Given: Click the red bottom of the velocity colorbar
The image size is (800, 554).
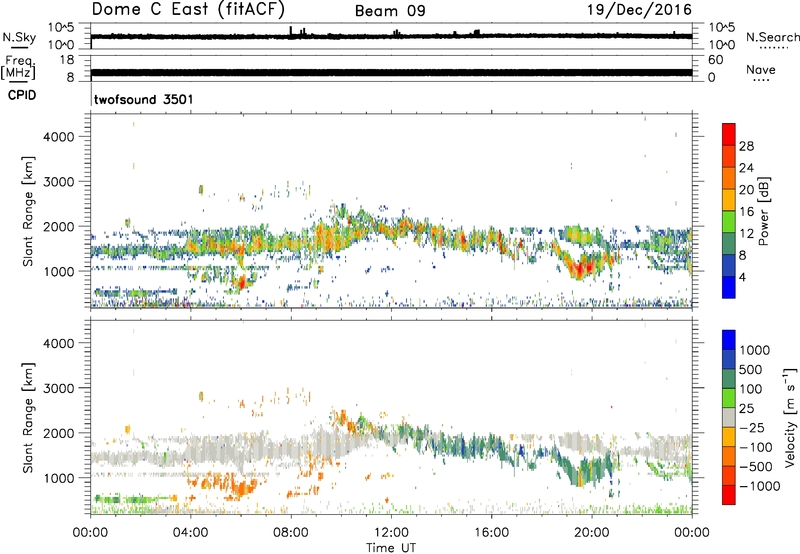Looking at the screenshot, I should [729, 495].
